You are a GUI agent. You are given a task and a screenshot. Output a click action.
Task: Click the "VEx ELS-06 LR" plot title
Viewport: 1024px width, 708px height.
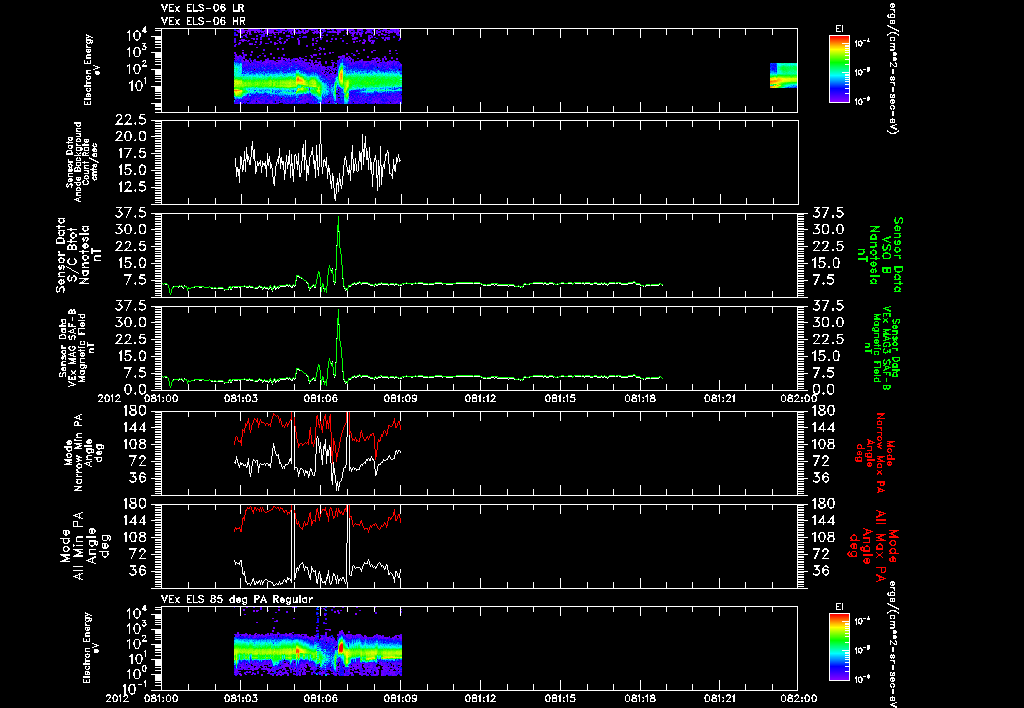[x=202, y=8]
